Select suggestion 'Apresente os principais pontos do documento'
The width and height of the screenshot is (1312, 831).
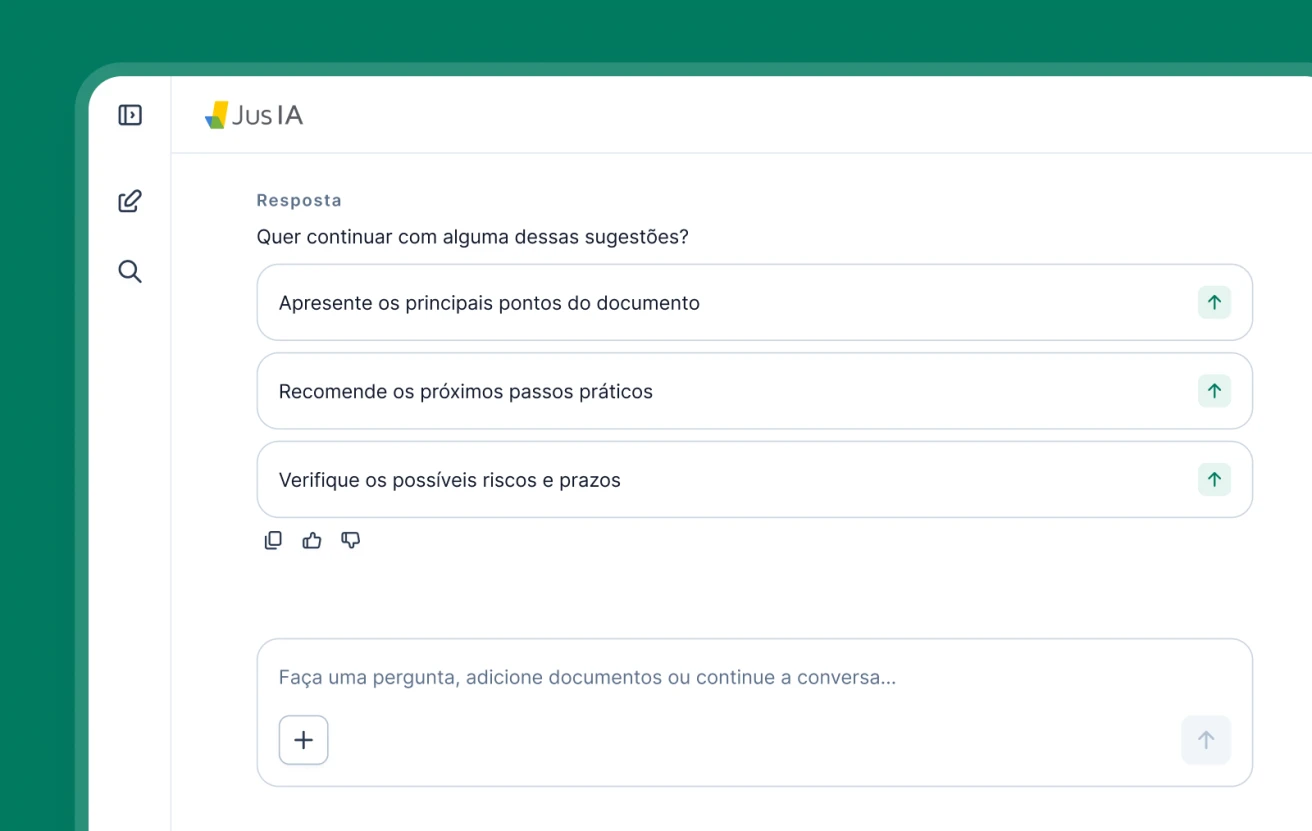(x=489, y=303)
